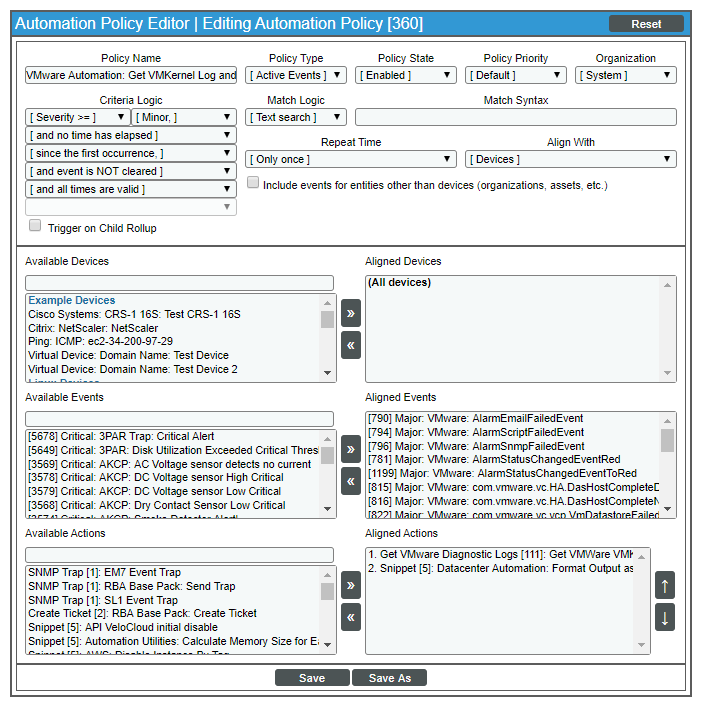Move aligned action up in order
702x707 pixels.
tap(665, 585)
